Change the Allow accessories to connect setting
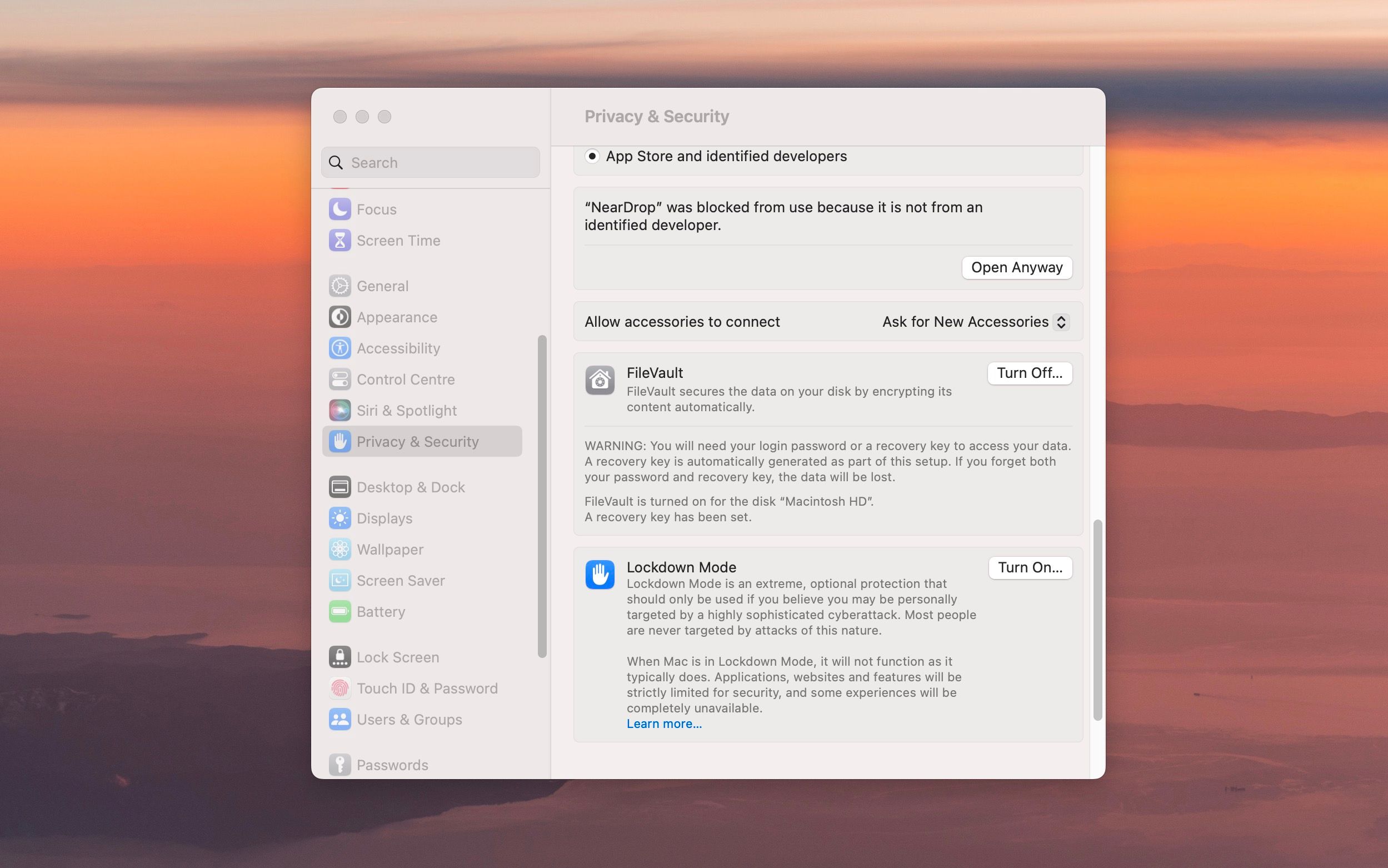The height and width of the screenshot is (868, 1388). tap(972, 322)
